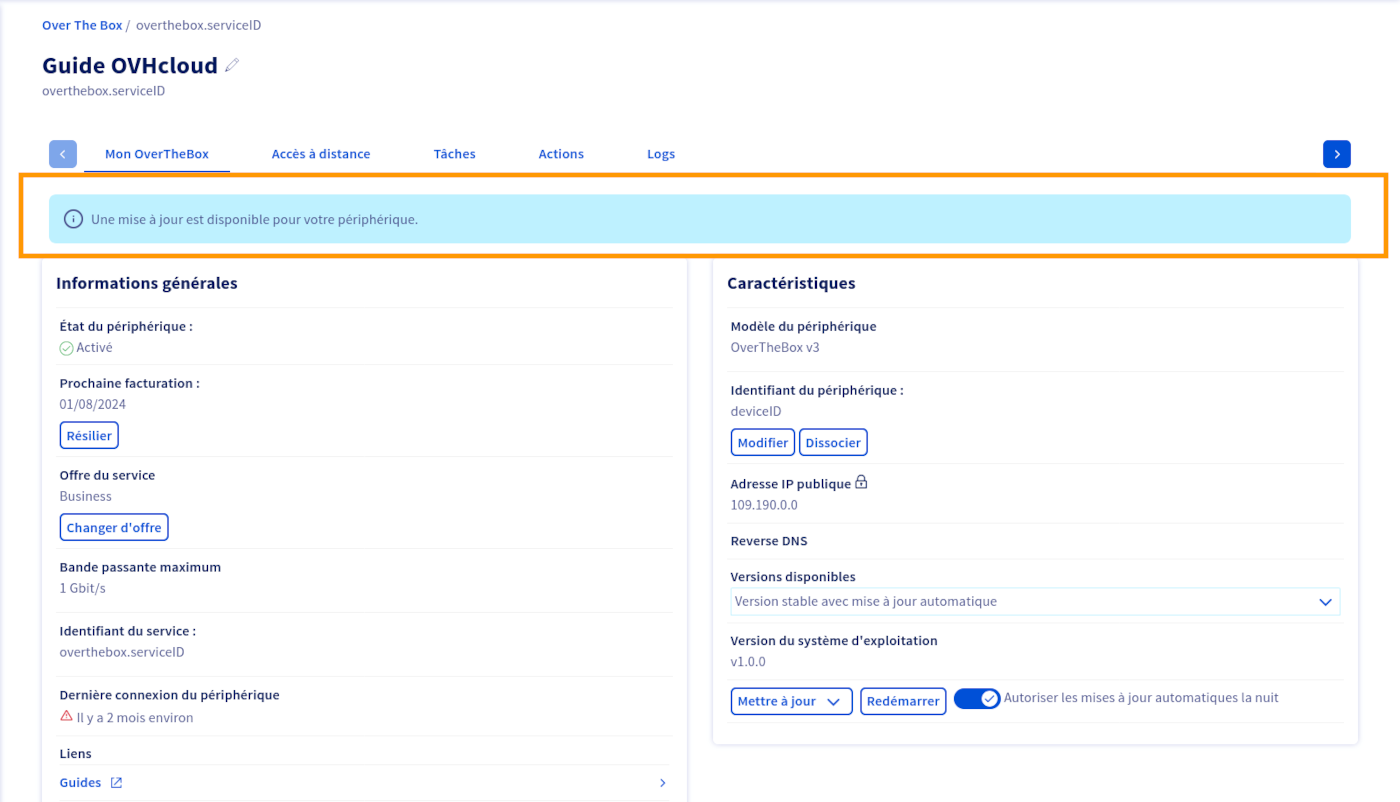
Task: Disable automatic nightly updates toggle
Action: [976, 699]
